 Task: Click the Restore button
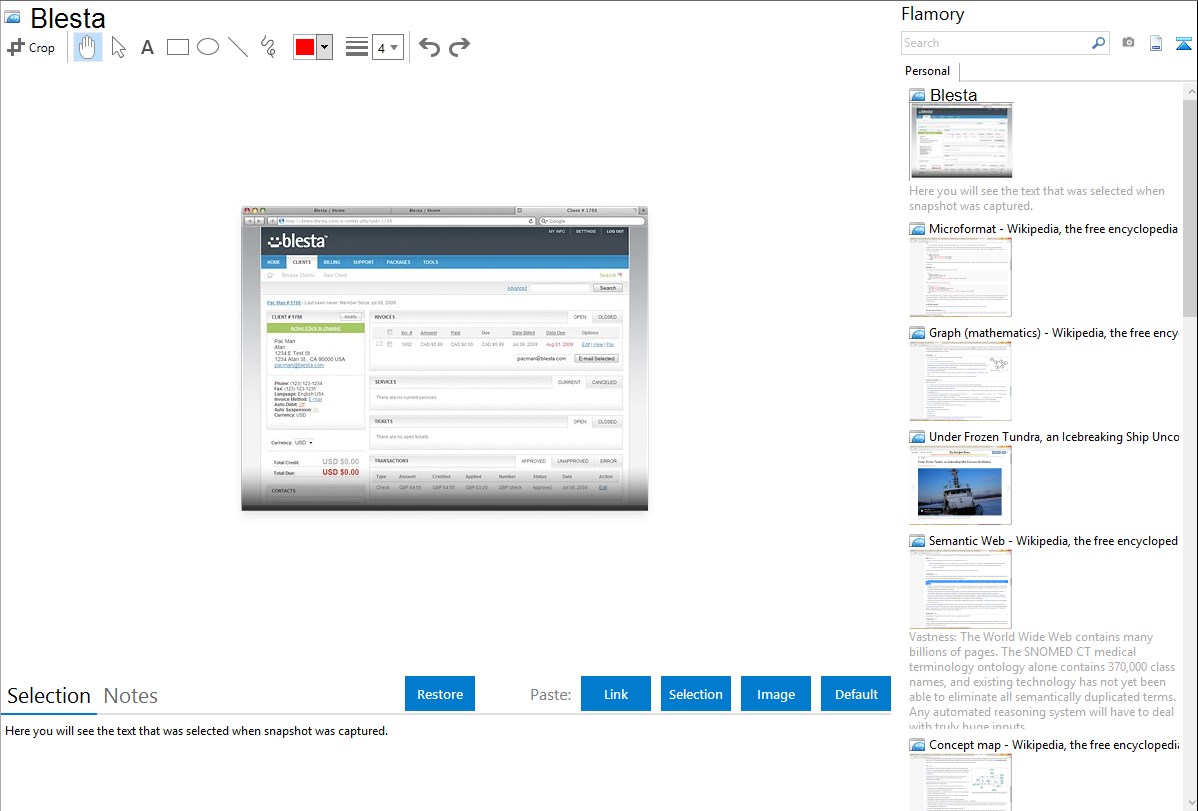[440, 694]
